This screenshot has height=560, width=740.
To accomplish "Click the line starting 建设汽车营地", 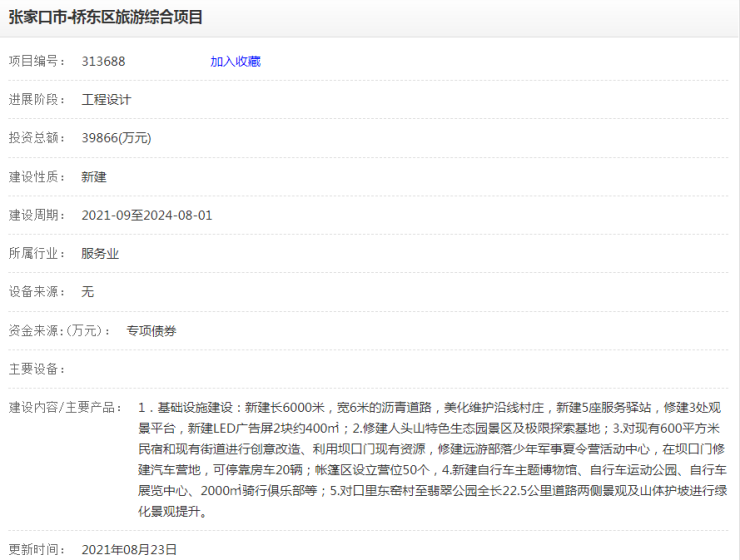I will pos(432,470).
